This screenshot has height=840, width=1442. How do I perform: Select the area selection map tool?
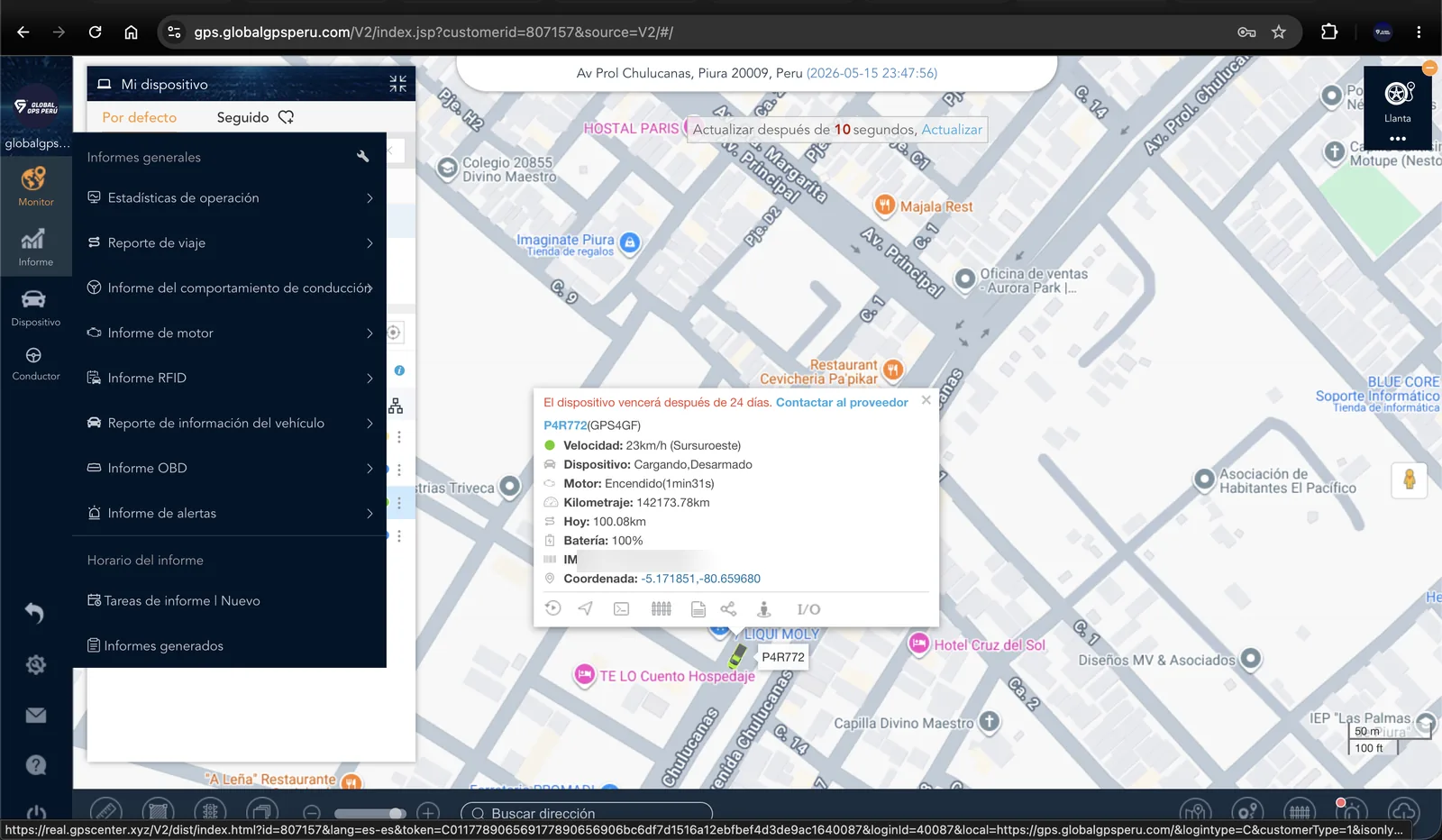pyautogui.click(x=158, y=811)
